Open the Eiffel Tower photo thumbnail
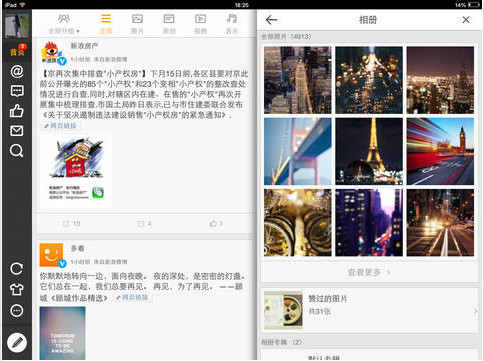This screenshot has width=484, height=361. 369,151
